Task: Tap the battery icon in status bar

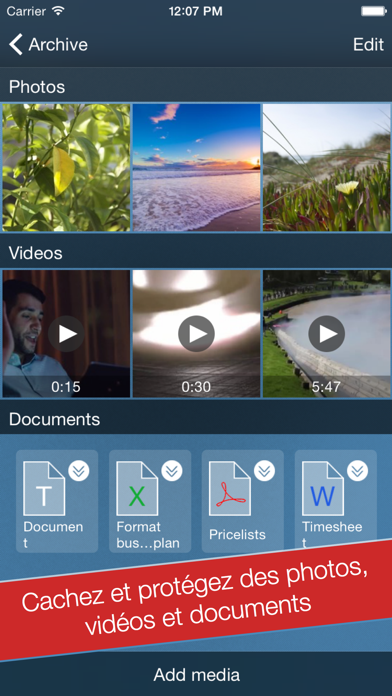Action: pos(374,11)
